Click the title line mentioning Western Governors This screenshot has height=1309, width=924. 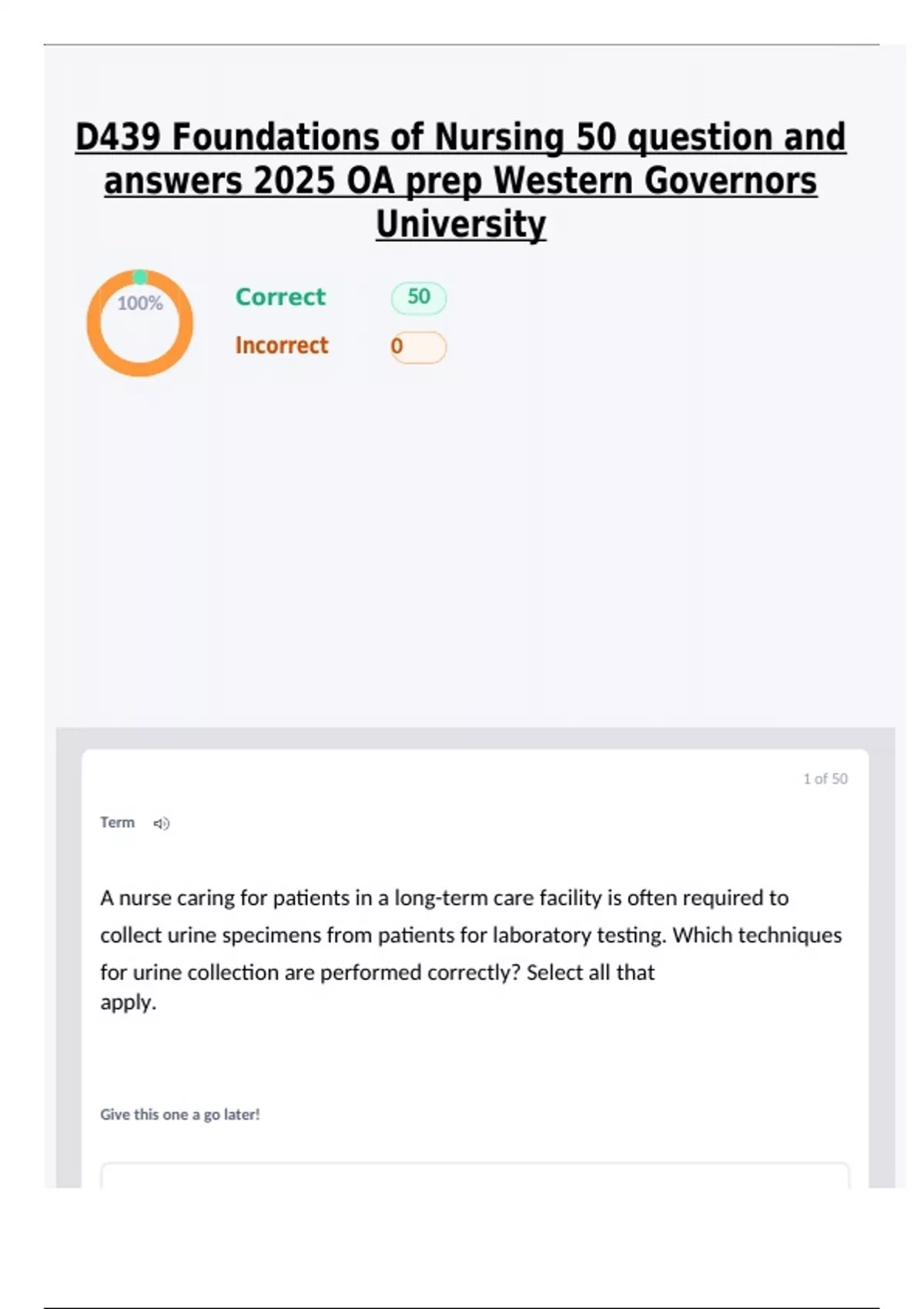(460, 181)
